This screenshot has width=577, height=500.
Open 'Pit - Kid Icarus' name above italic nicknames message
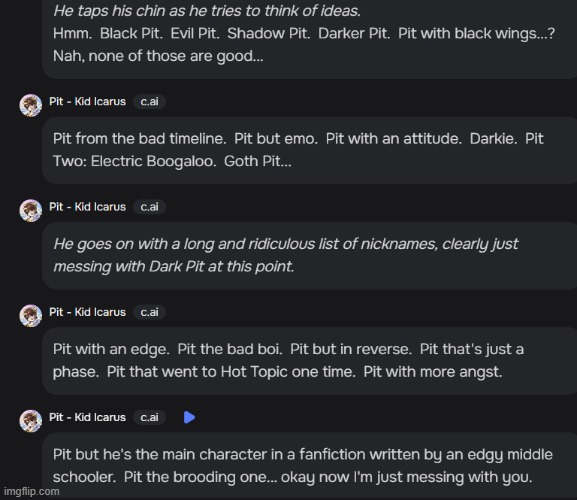pyautogui.click(x=88, y=207)
